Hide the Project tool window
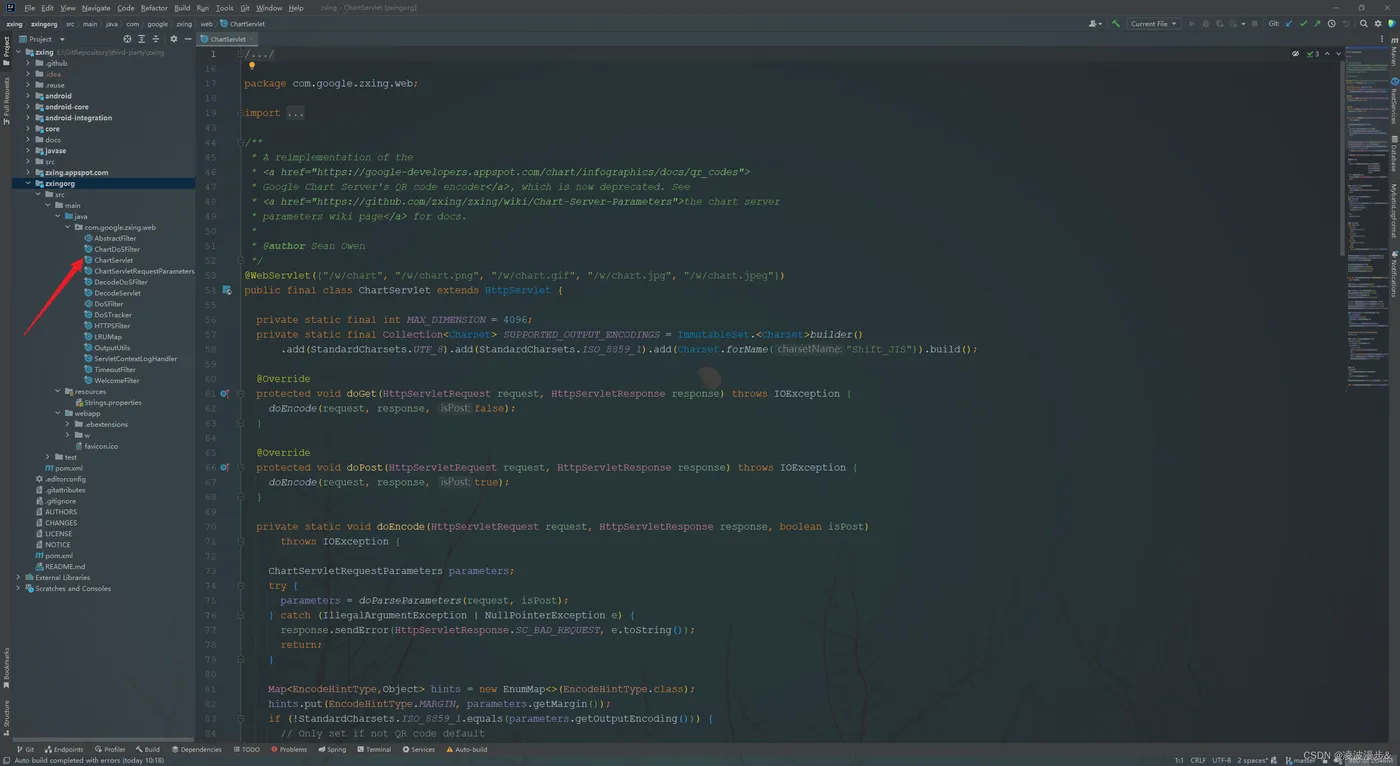This screenshot has height=766, width=1400. pos(187,39)
